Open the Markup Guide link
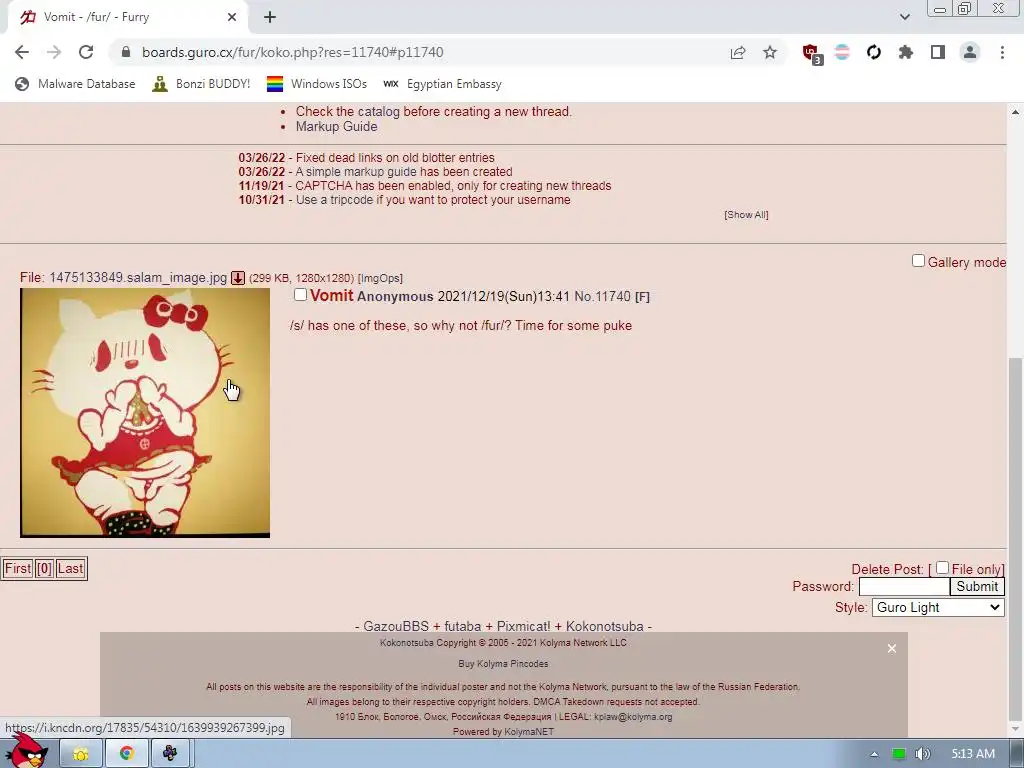 (x=336, y=127)
